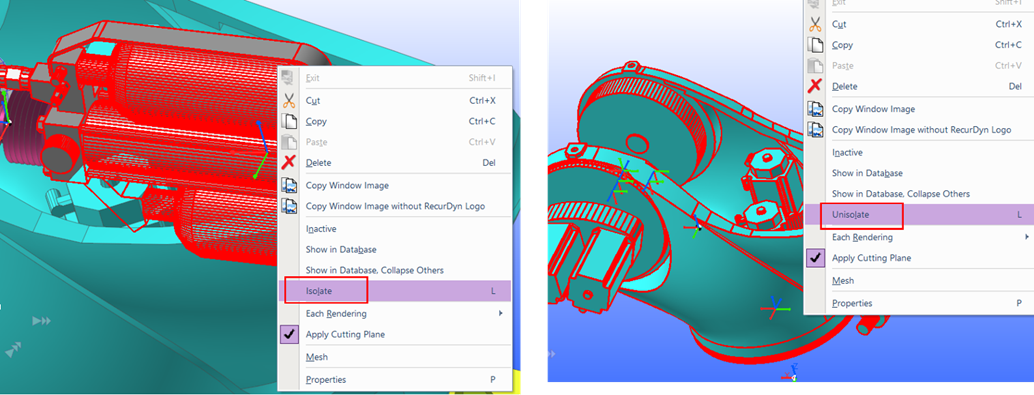This screenshot has height=395, width=1034.
Task: Open Mesh from the right context menu
Action: pyautogui.click(x=843, y=280)
